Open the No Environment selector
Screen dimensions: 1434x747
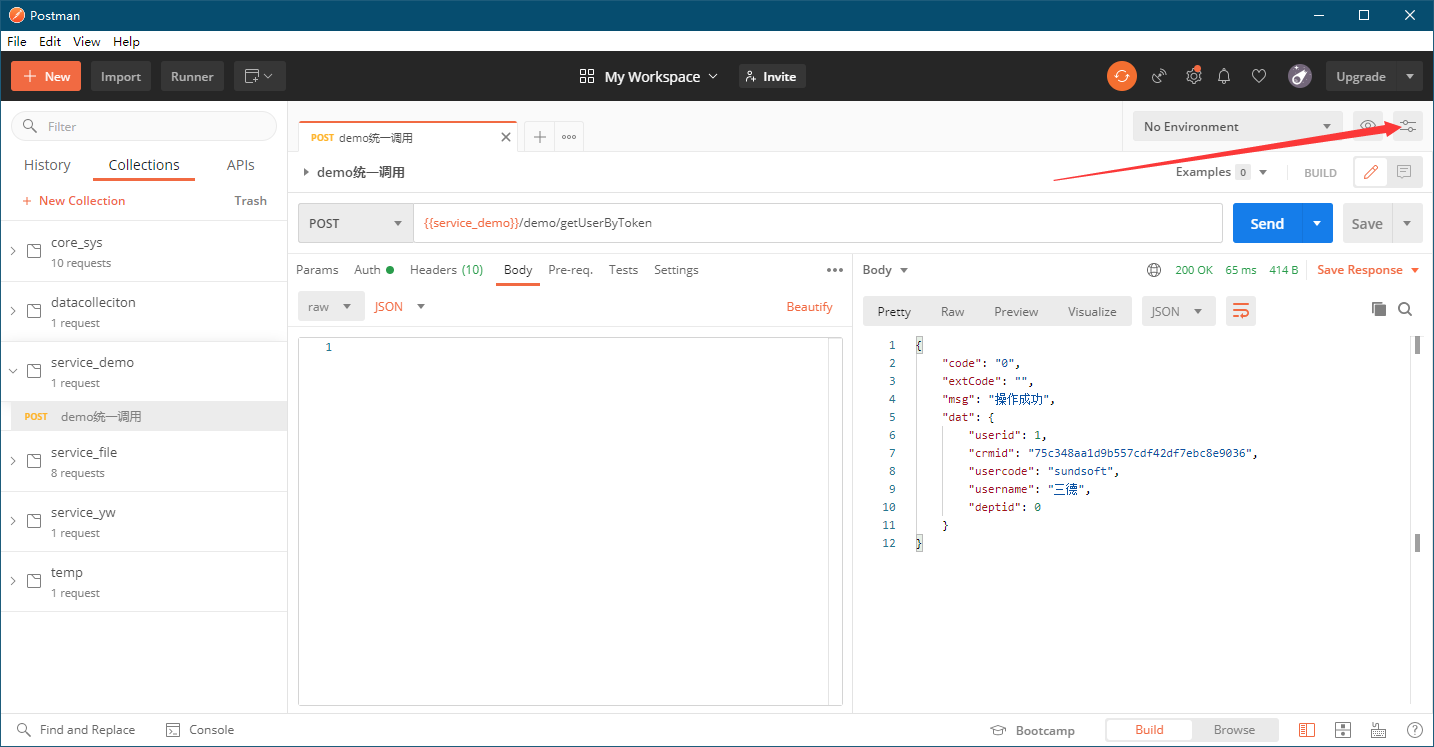coord(1237,126)
